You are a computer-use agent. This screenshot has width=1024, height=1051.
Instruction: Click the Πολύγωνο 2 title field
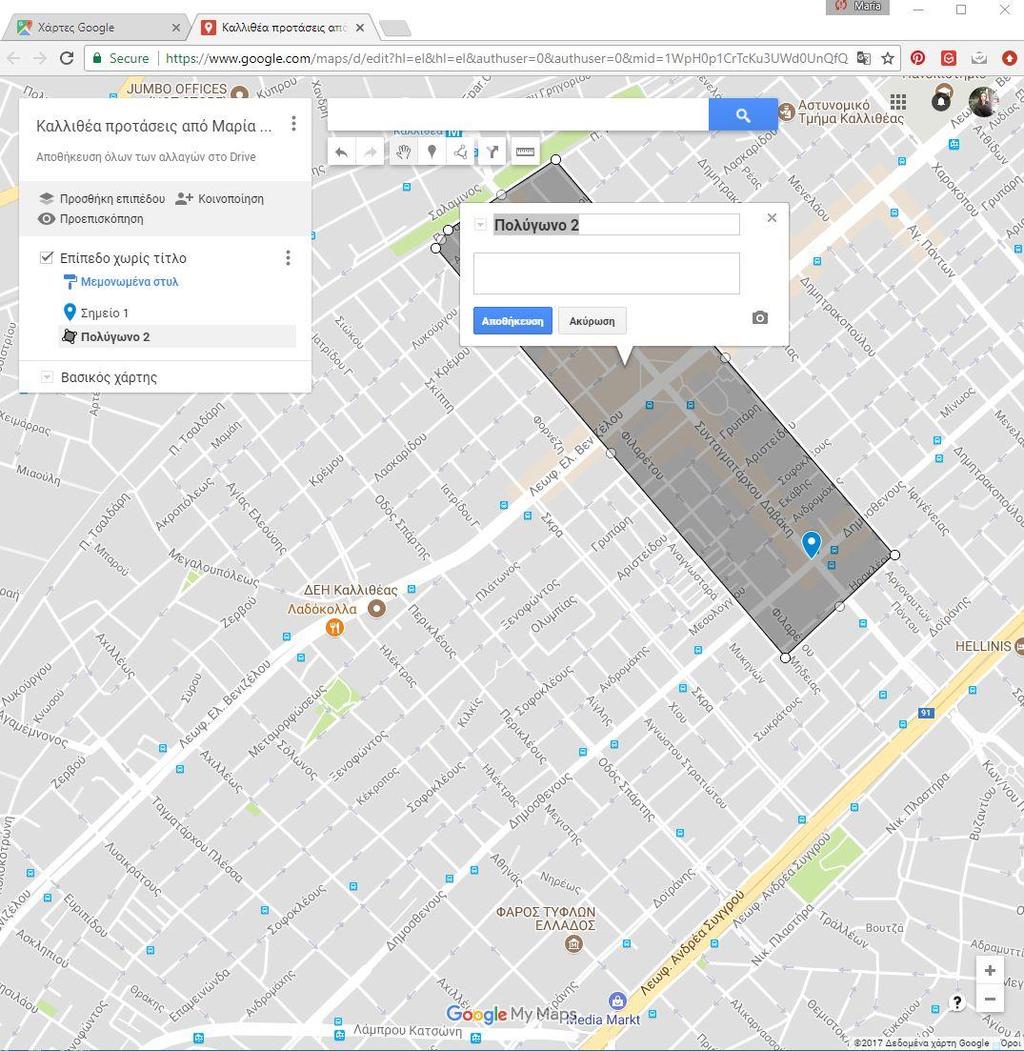[616, 225]
